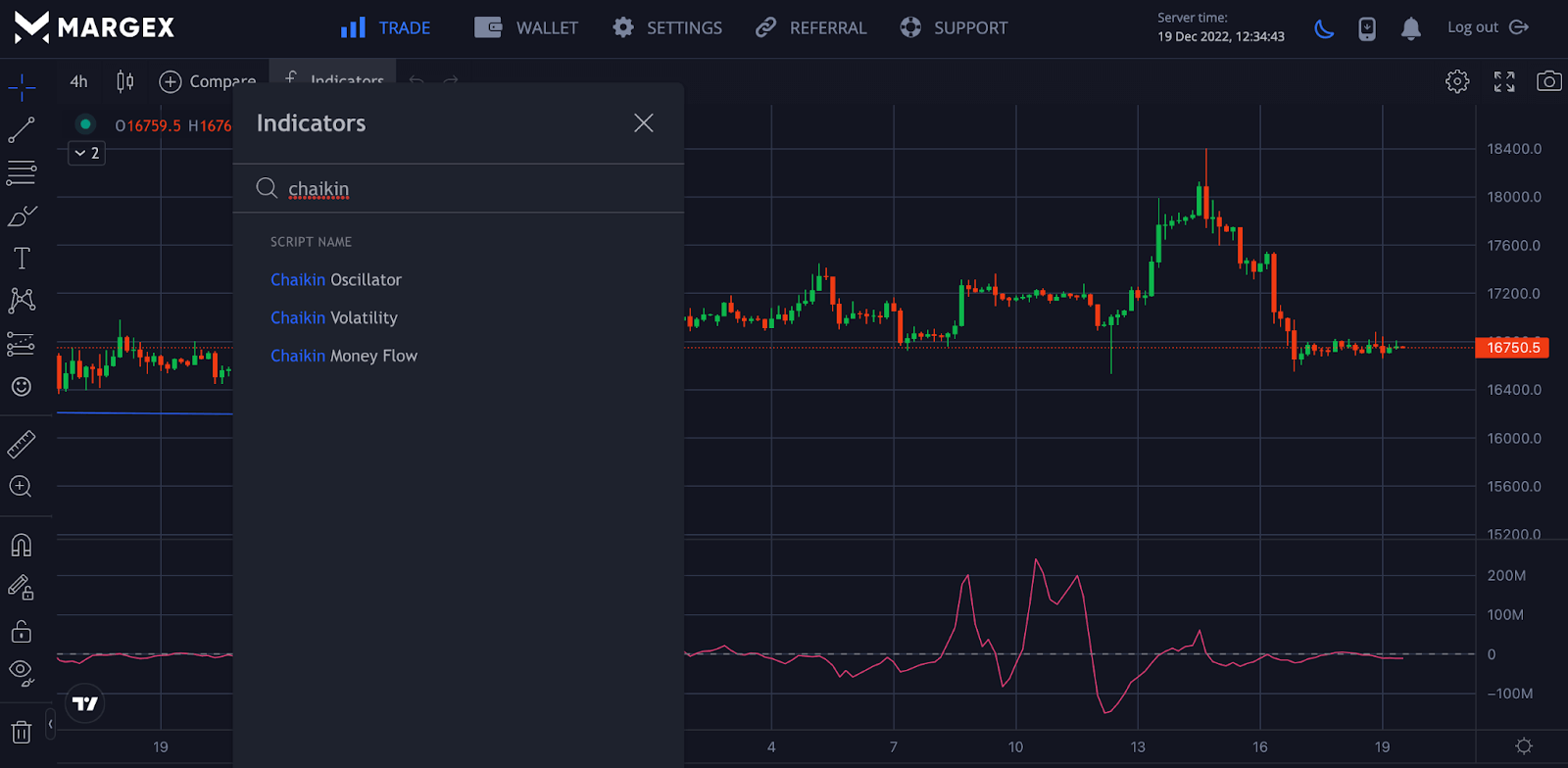Image resolution: width=1568 pixels, height=768 pixels.
Task: Enter fullscreen chart mode
Action: [1503, 81]
